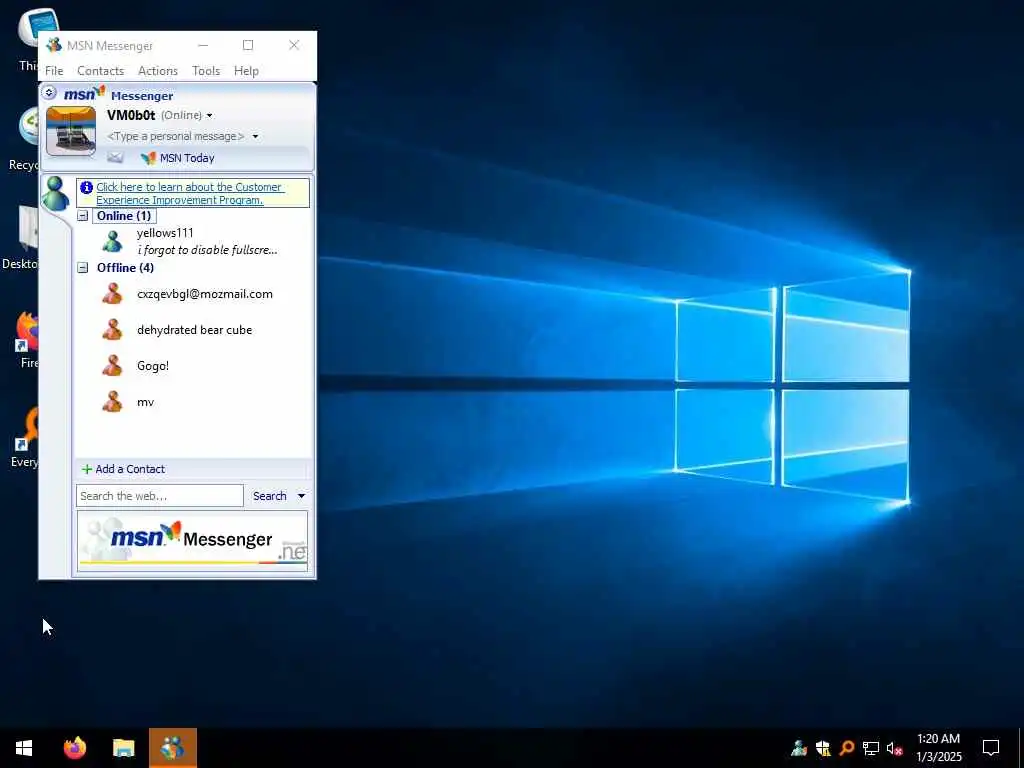Viewport: 1024px width, 768px height.
Task: Open the network status tray icon
Action: coord(871,748)
